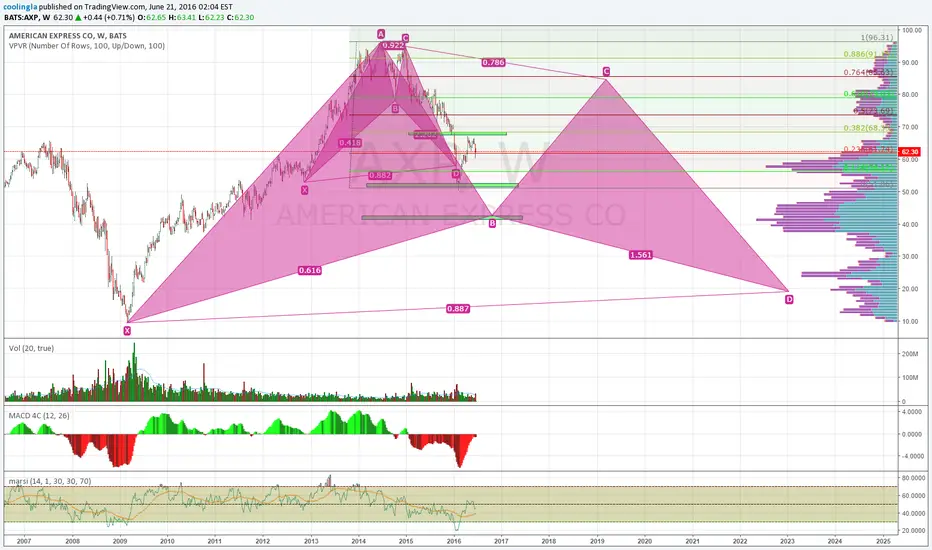Select the 1.561 ratio label
Image resolution: width=932 pixels, height=550 pixels.
(641, 254)
